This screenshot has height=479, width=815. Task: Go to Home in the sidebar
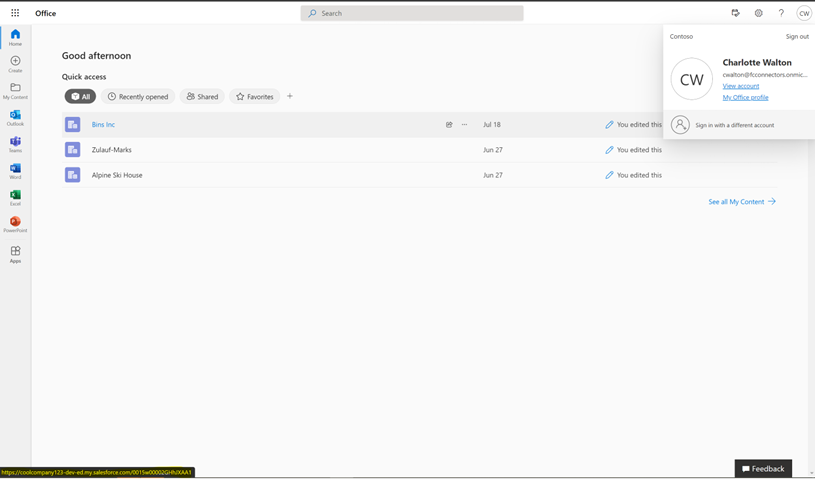coord(15,37)
